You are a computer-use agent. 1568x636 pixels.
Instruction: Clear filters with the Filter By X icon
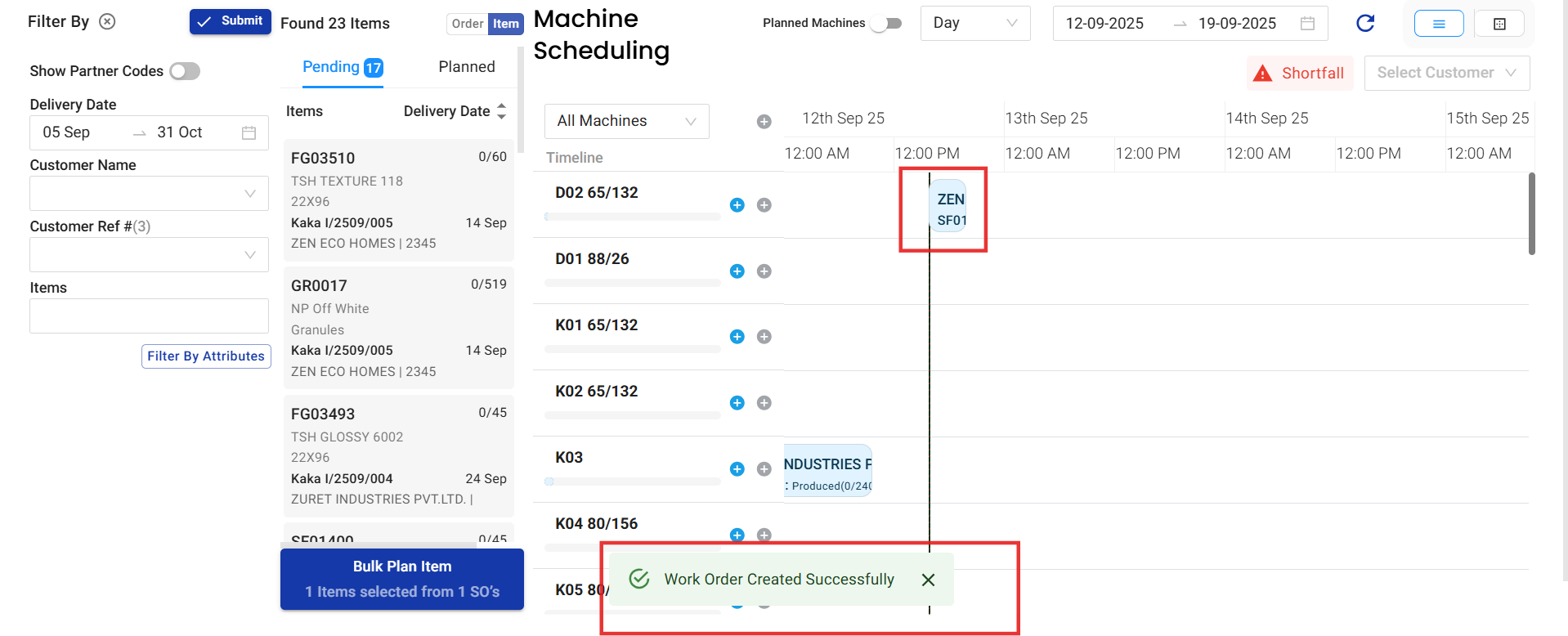pos(107,22)
